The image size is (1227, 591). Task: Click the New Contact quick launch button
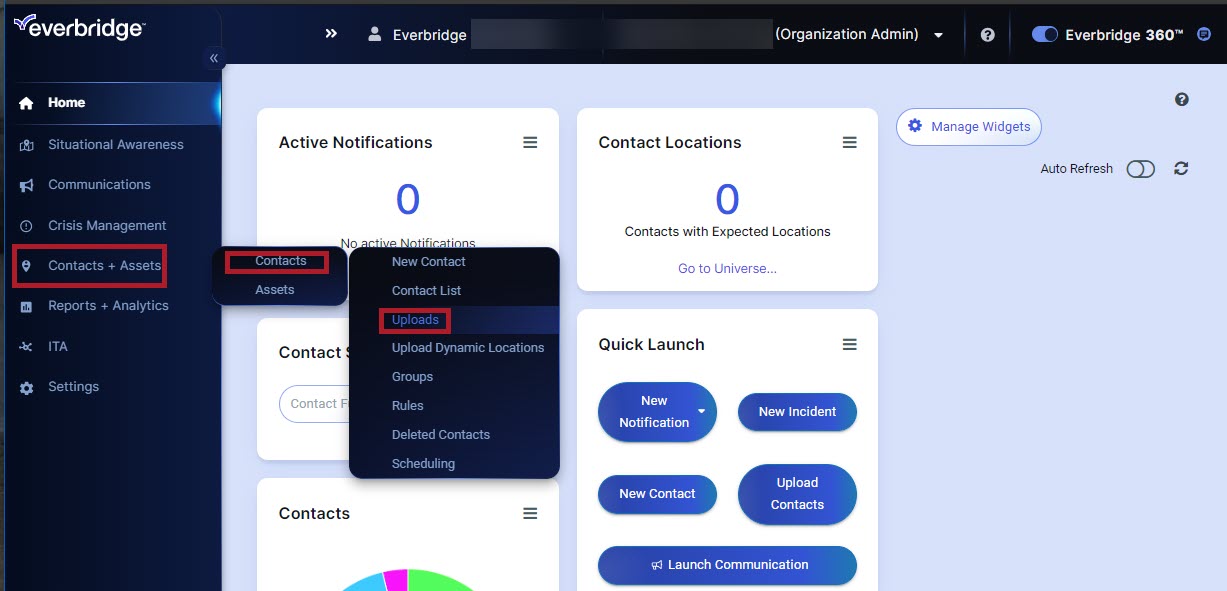click(657, 494)
